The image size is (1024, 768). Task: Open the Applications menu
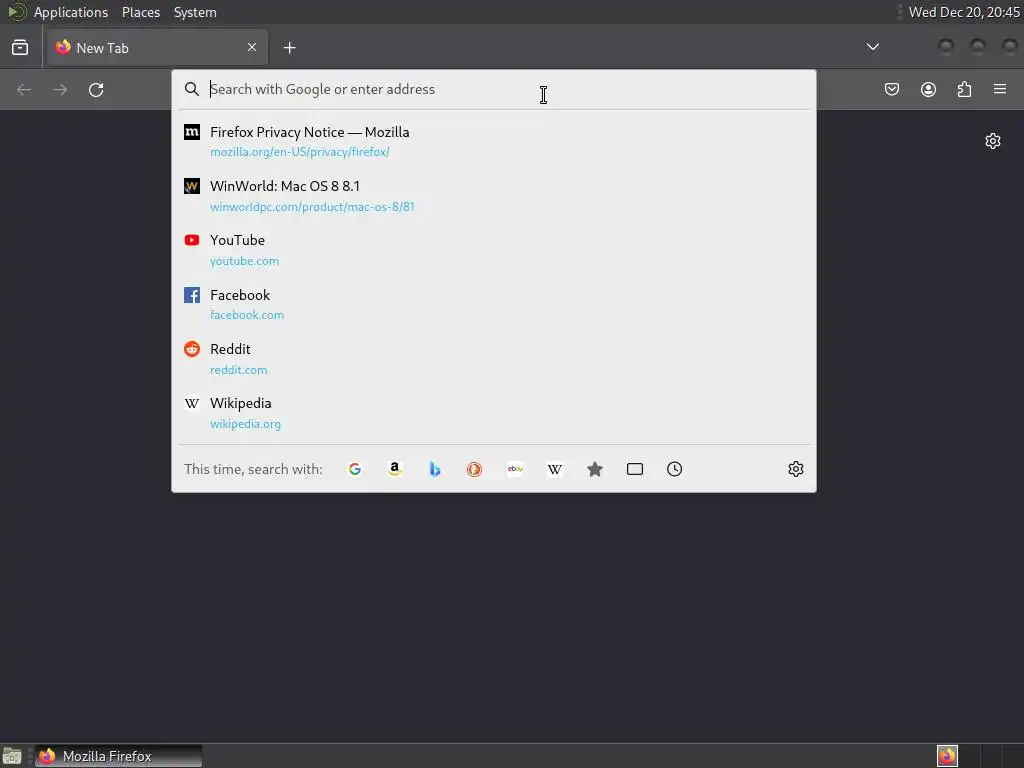pyautogui.click(x=71, y=12)
